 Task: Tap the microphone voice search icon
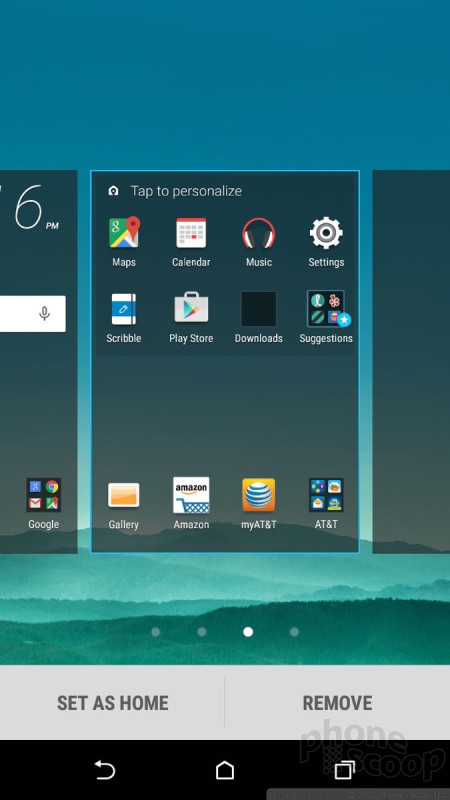(x=45, y=313)
